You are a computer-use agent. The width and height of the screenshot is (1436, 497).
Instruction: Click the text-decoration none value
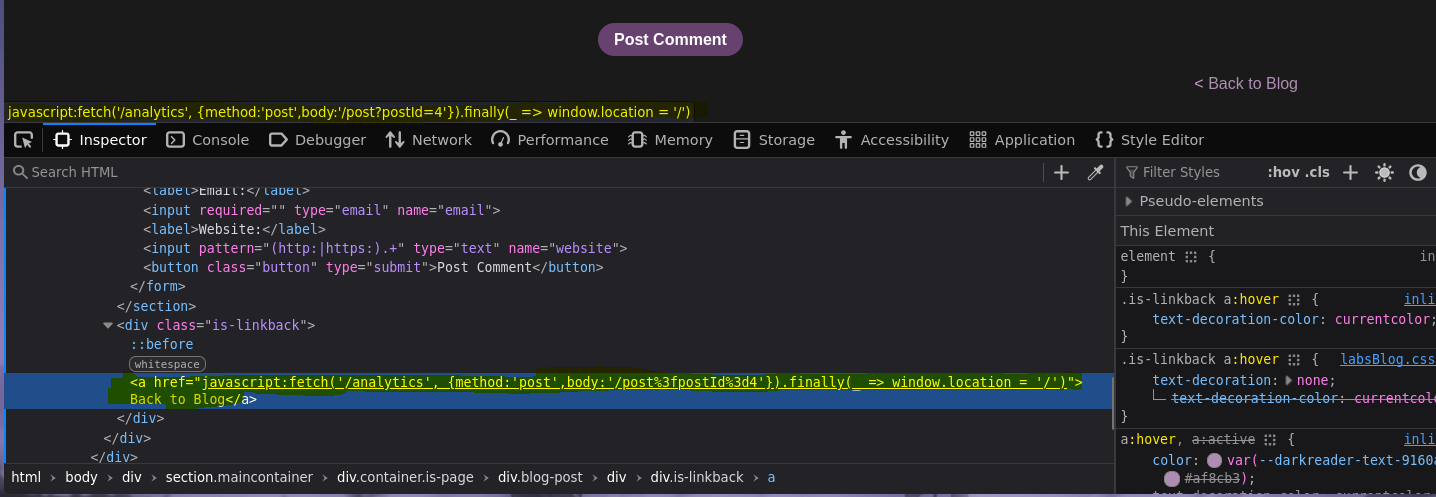pos(1312,380)
